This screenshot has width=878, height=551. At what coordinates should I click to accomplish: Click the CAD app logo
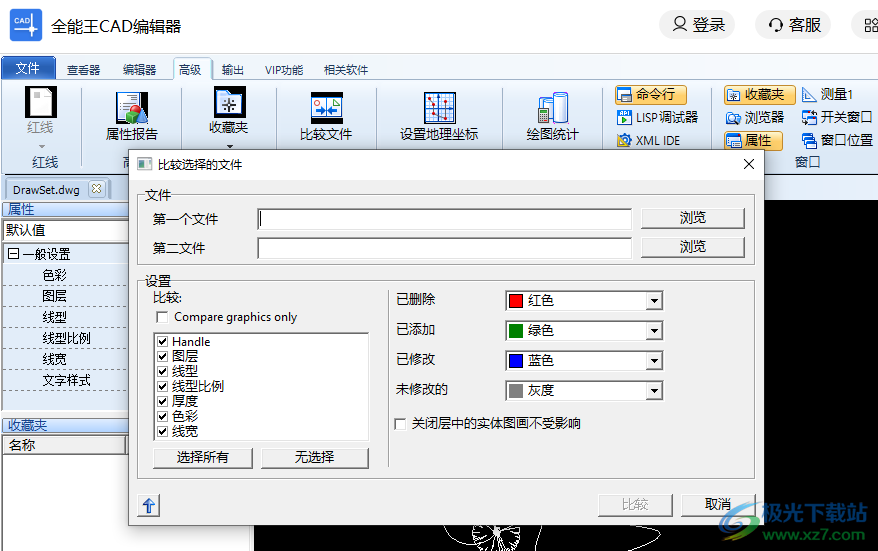pyautogui.click(x=26, y=25)
